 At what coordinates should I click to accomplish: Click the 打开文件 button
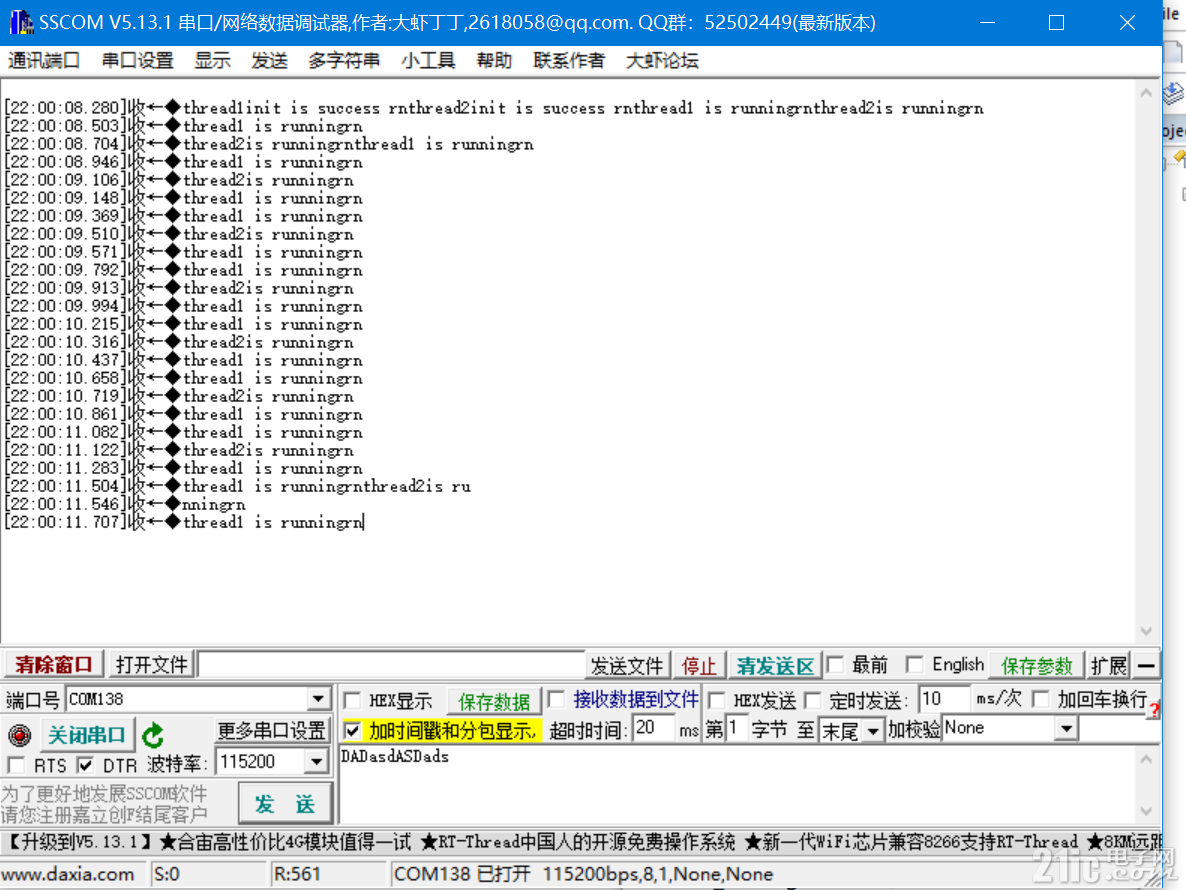(x=151, y=665)
